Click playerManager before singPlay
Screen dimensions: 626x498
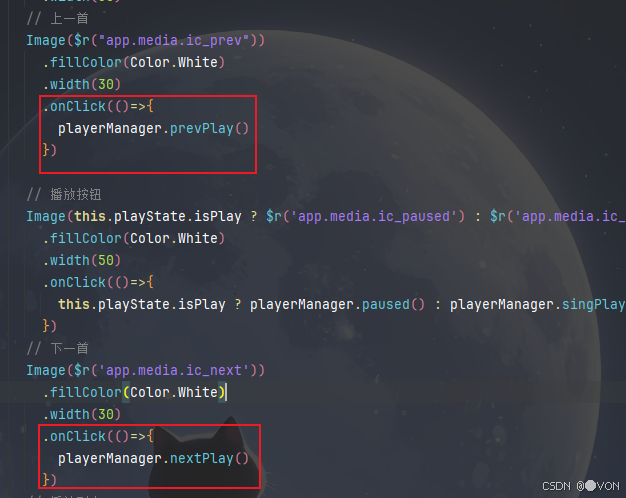tap(502, 305)
